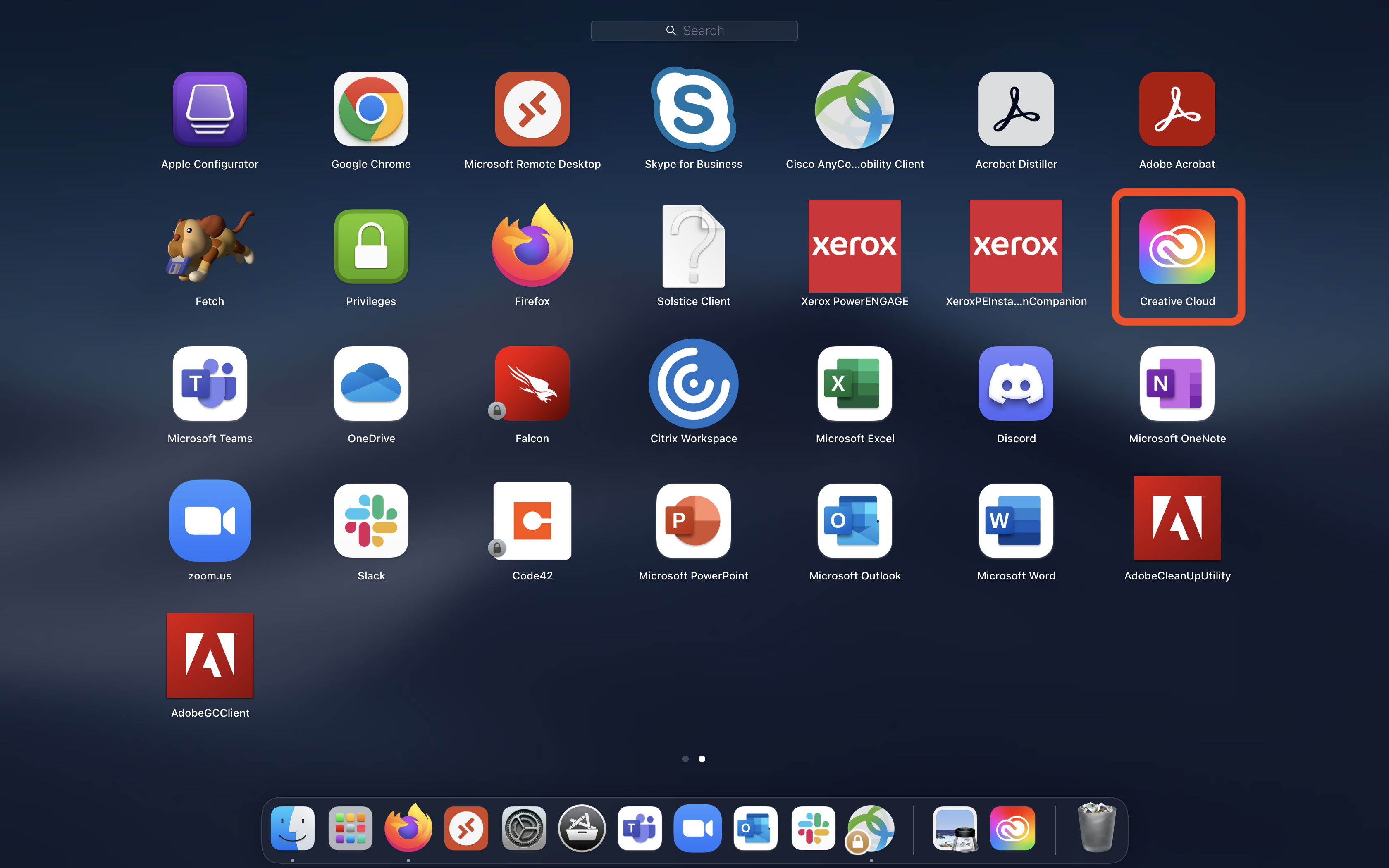
Task: Open Trash in the Dock
Action: tap(1096, 828)
